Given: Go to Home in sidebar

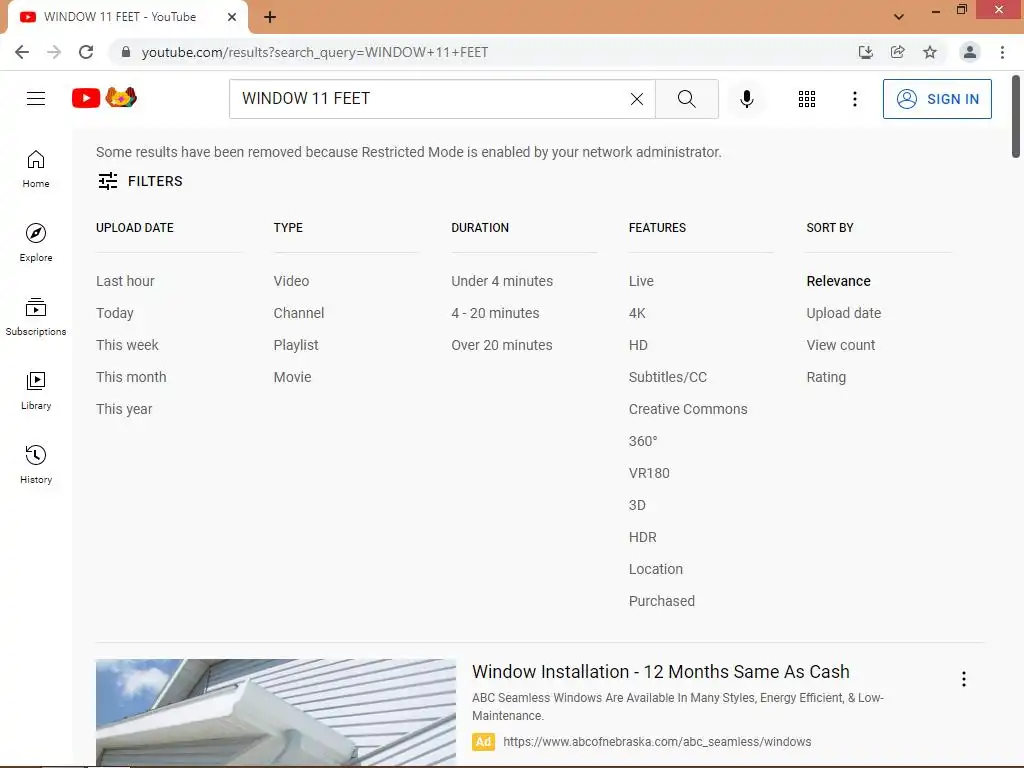Looking at the screenshot, I should [36, 169].
